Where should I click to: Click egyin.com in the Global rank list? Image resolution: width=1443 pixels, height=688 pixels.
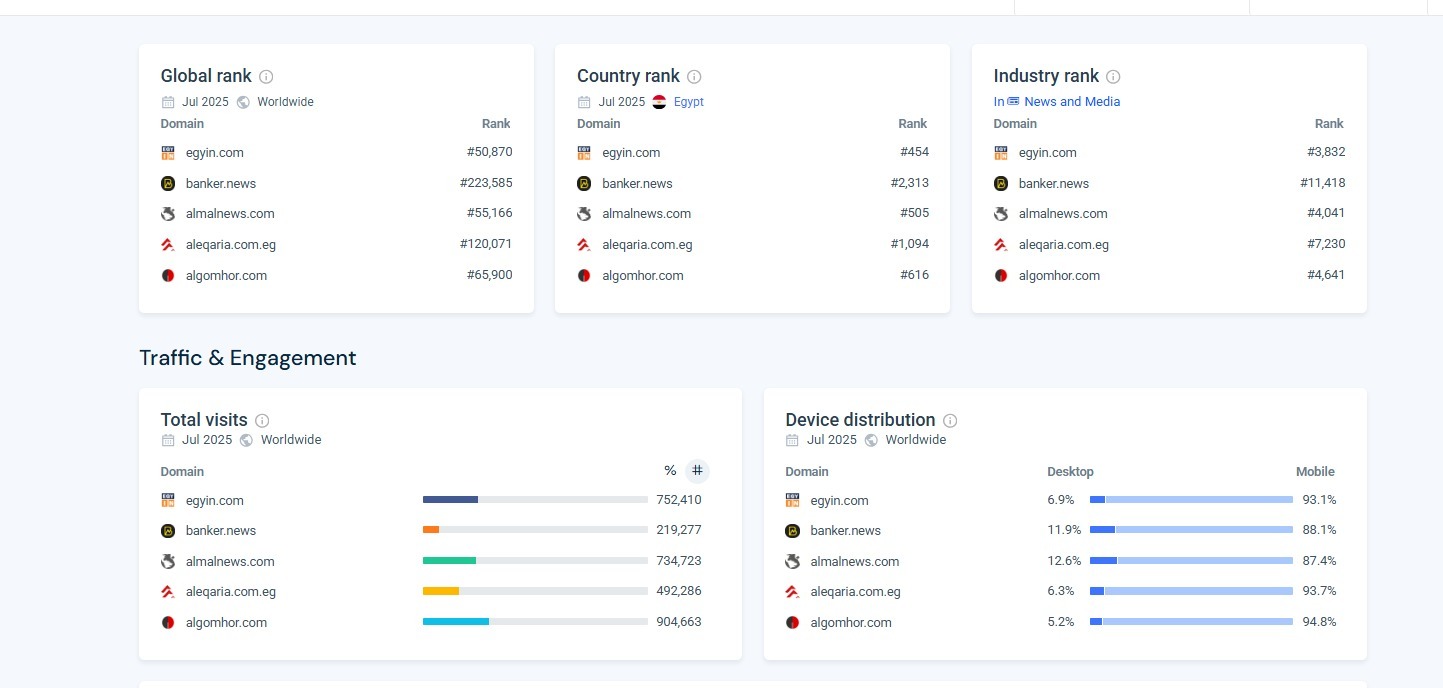pos(215,153)
